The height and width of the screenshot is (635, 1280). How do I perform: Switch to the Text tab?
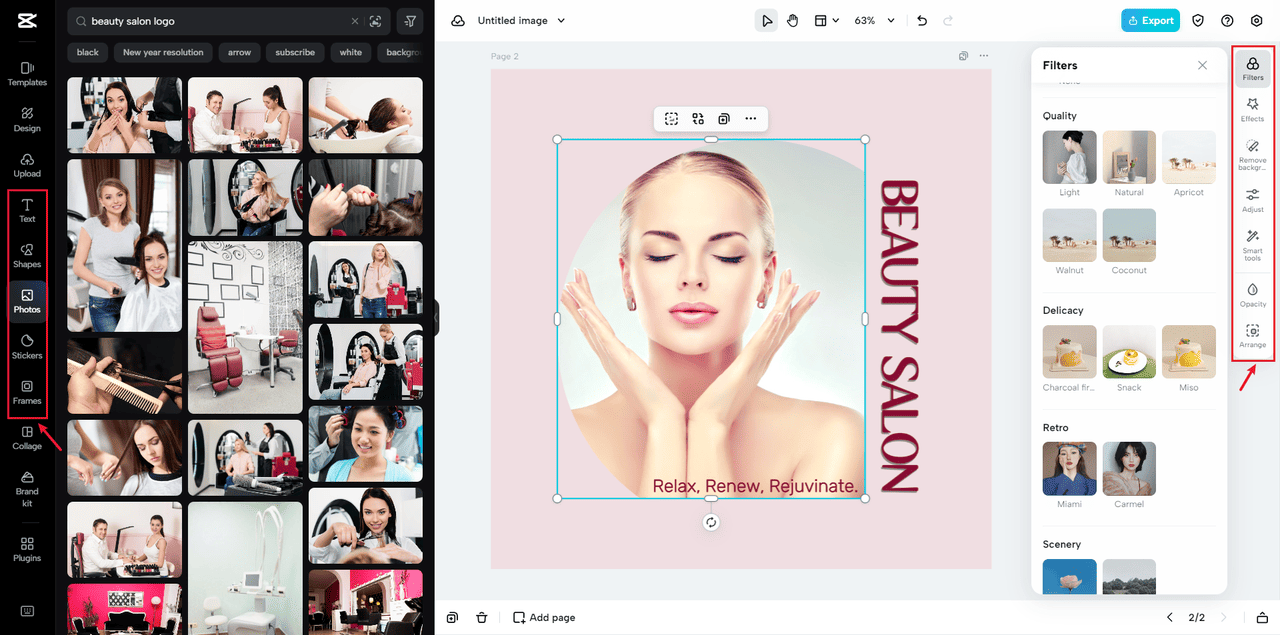pyautogui.click(x=27, y=210)
